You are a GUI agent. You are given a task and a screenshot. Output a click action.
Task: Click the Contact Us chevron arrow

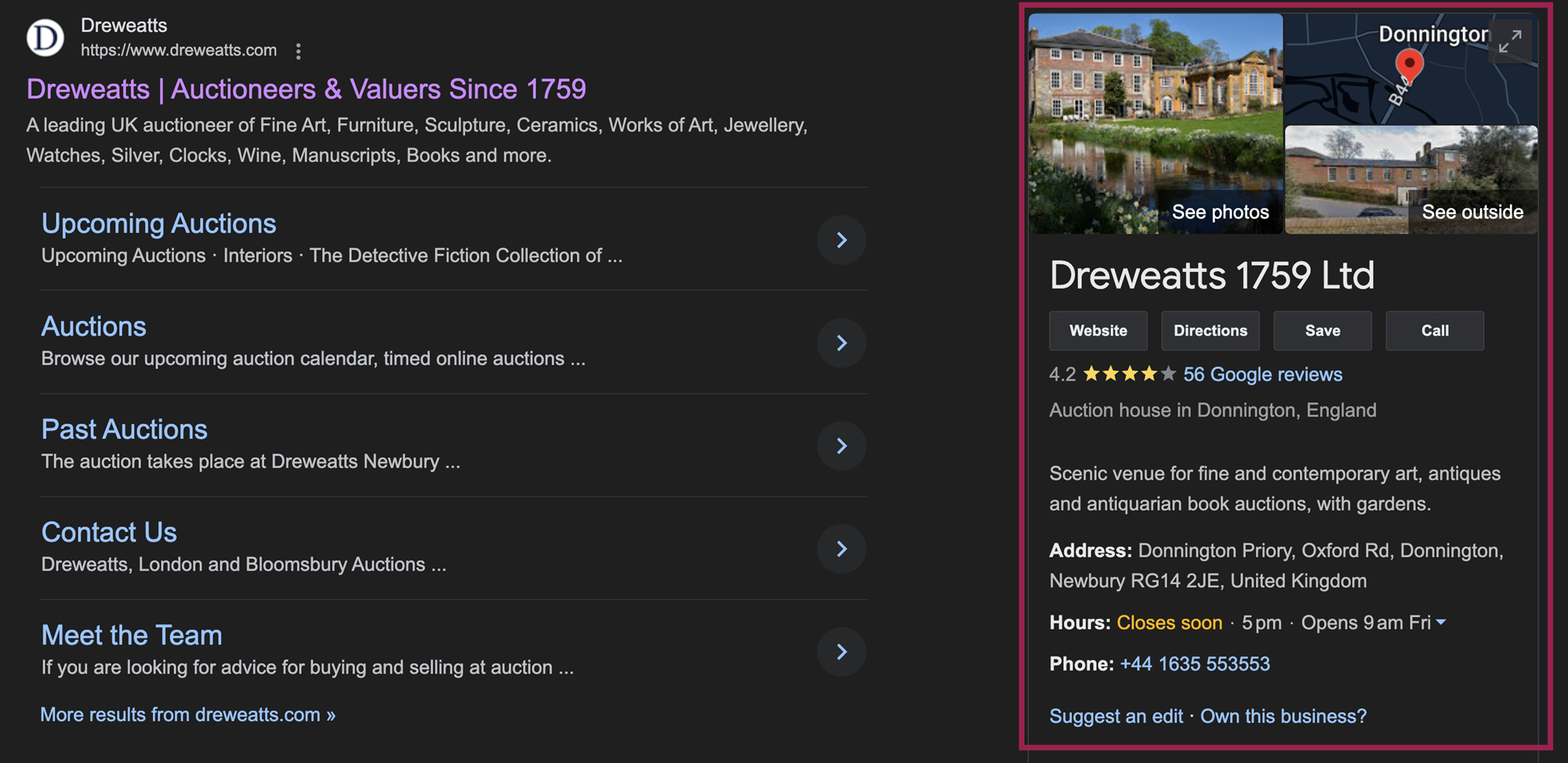coord(841,549)
